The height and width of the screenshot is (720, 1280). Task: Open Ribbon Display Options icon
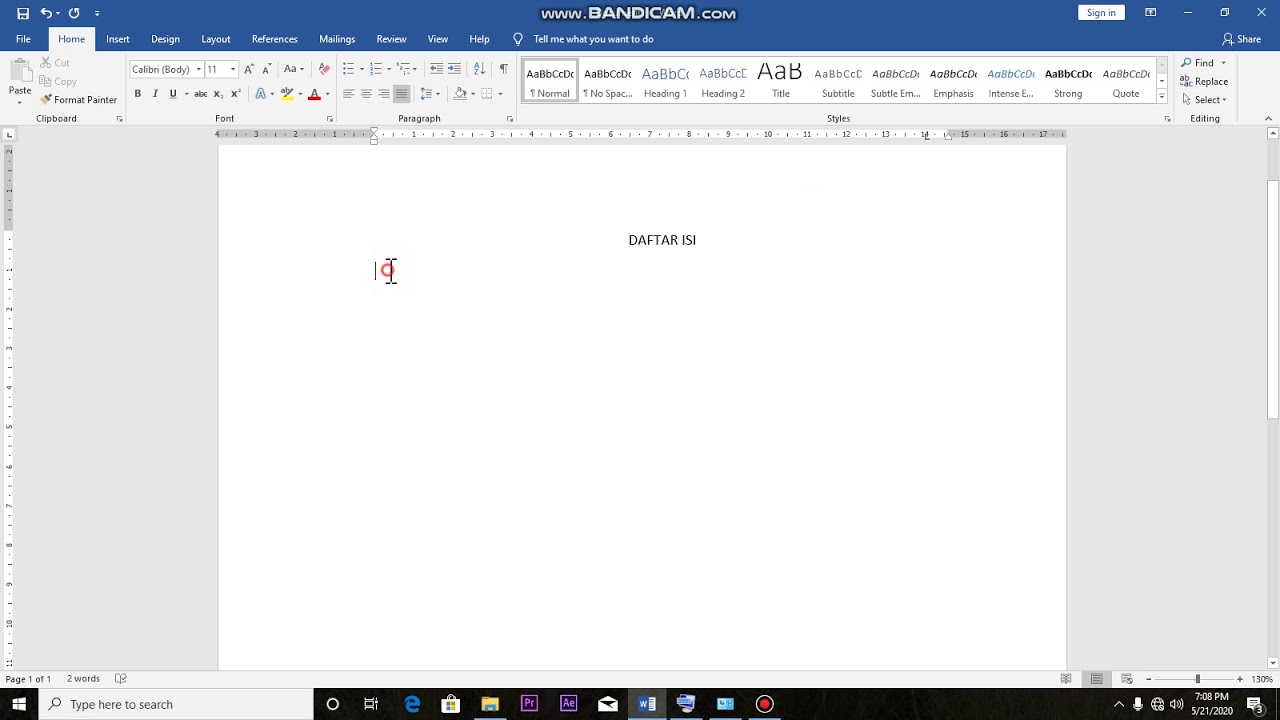(1150, 13)
